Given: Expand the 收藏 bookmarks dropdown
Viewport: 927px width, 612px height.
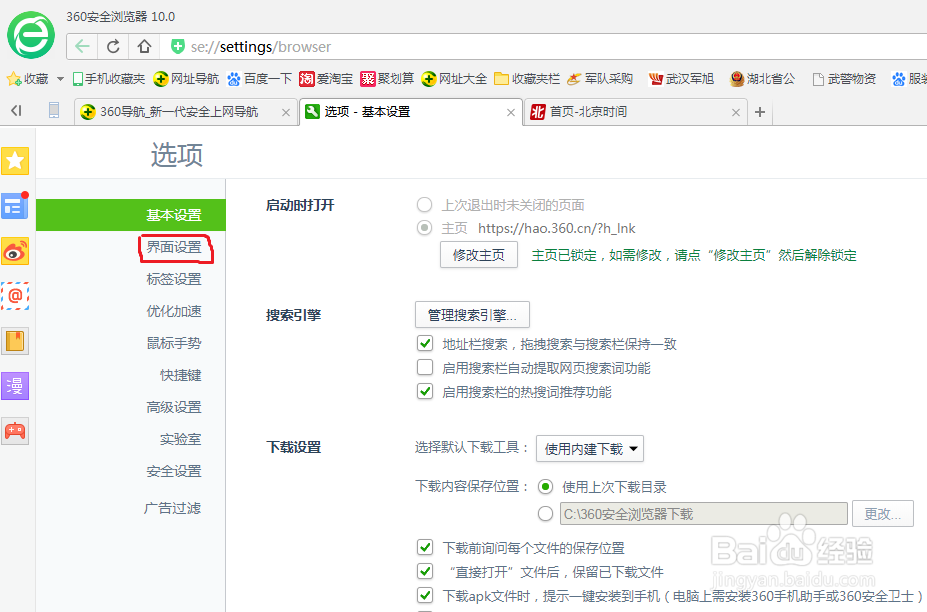Looking at the screenshot, I should click(59, 78).
